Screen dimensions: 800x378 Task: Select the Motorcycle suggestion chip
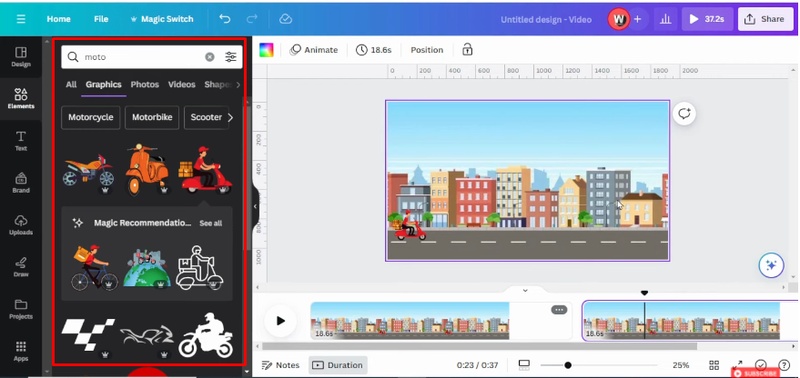pyautogui.click(x=91, y=117)
